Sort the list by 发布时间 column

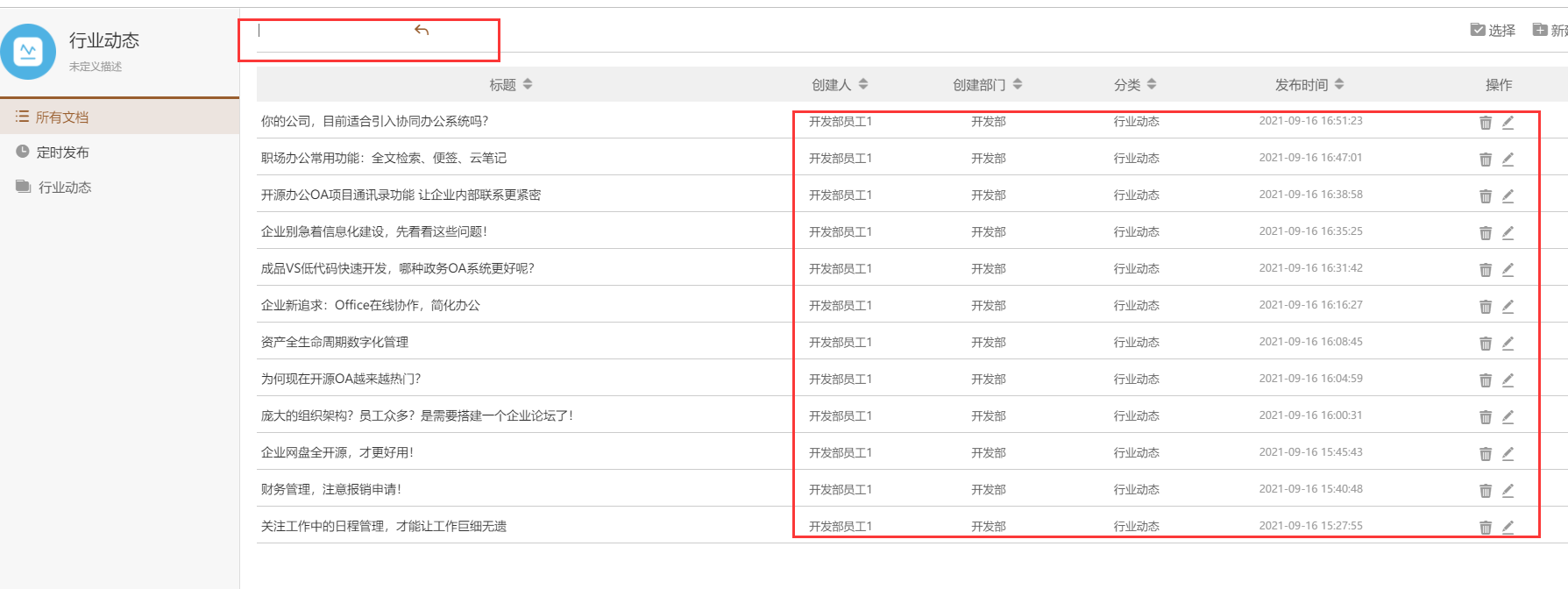coord(1339,85)
